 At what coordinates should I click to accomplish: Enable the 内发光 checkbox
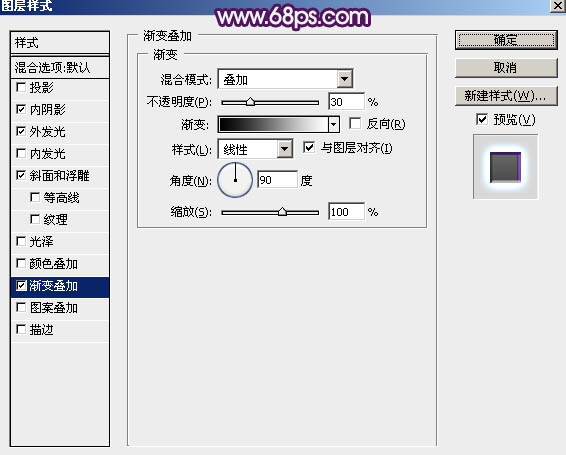click(21, 153)
